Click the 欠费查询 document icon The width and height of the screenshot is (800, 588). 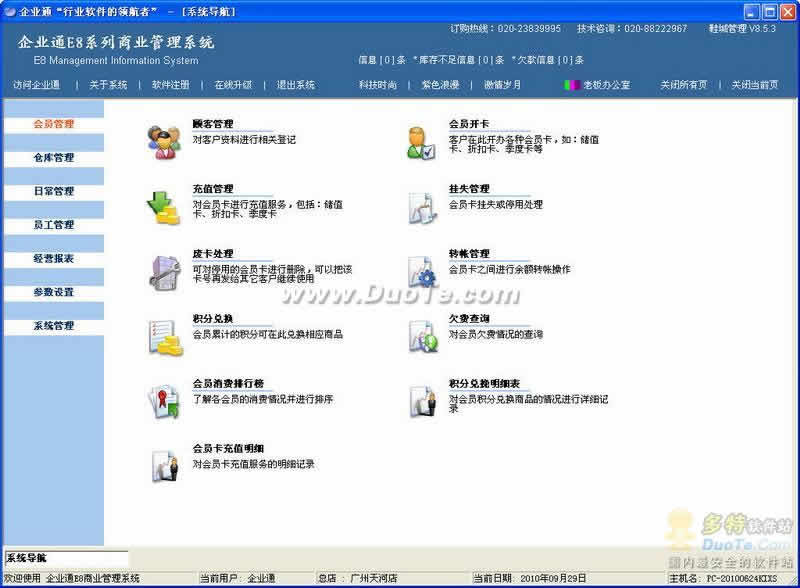pos(423,336)
